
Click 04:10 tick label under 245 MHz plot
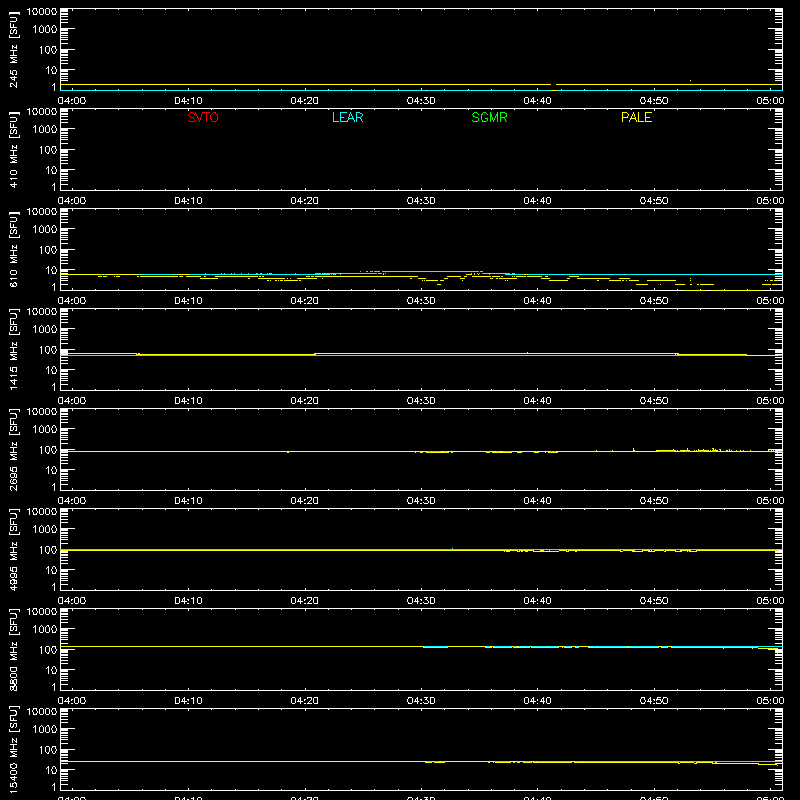coord(188,101)
